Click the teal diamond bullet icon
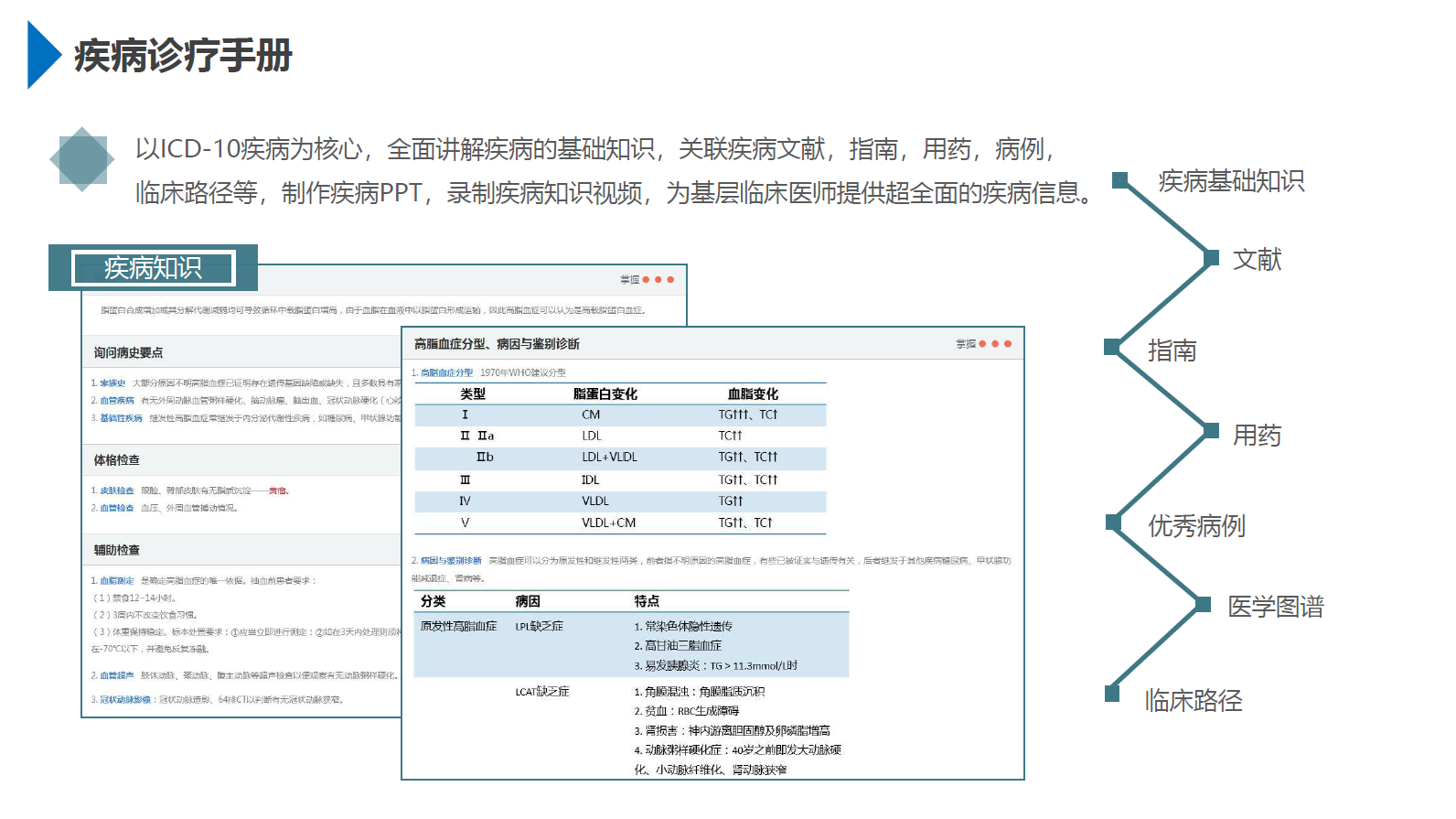This screenshot has height=819, width=1456. [82, 159]
